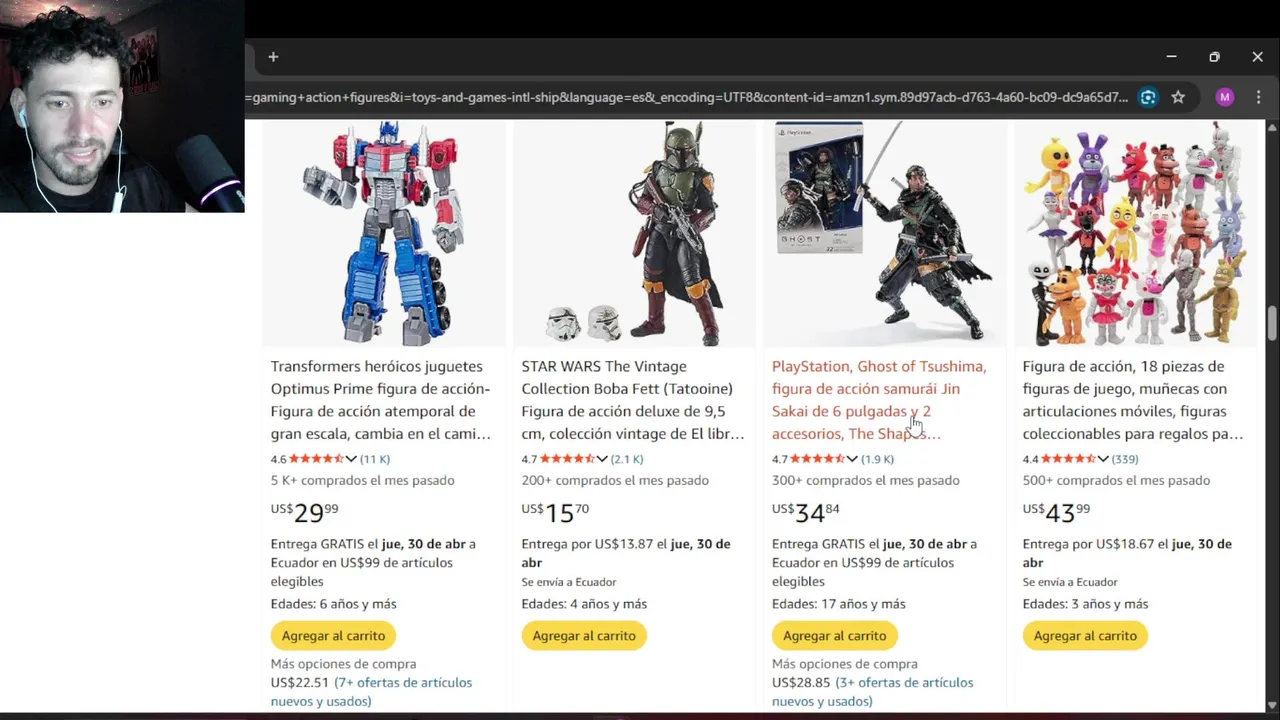Expand rating popover chevron for Boba Fett
The width and height of the screenshot is (1280, 720).
(x=602, y=459)
